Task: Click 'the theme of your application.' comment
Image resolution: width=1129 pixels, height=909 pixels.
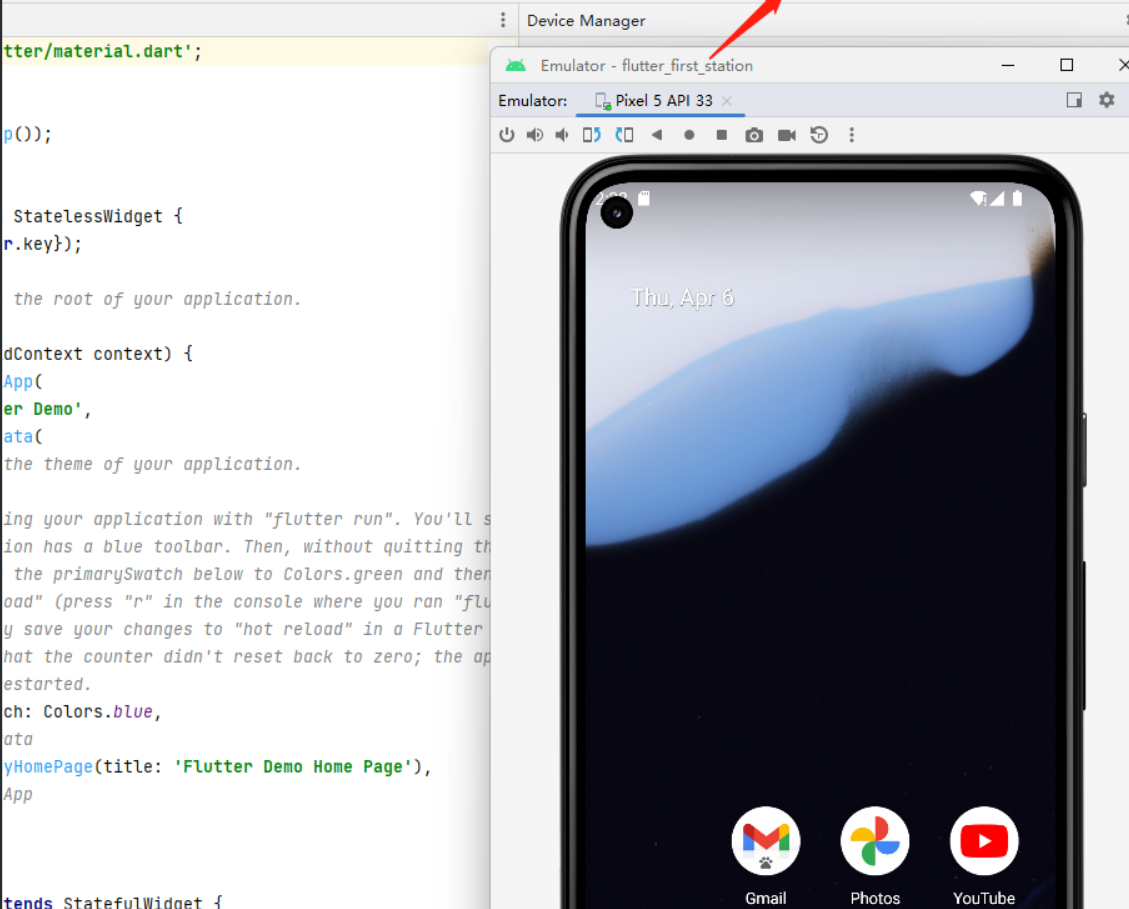Action: (152, 465)
